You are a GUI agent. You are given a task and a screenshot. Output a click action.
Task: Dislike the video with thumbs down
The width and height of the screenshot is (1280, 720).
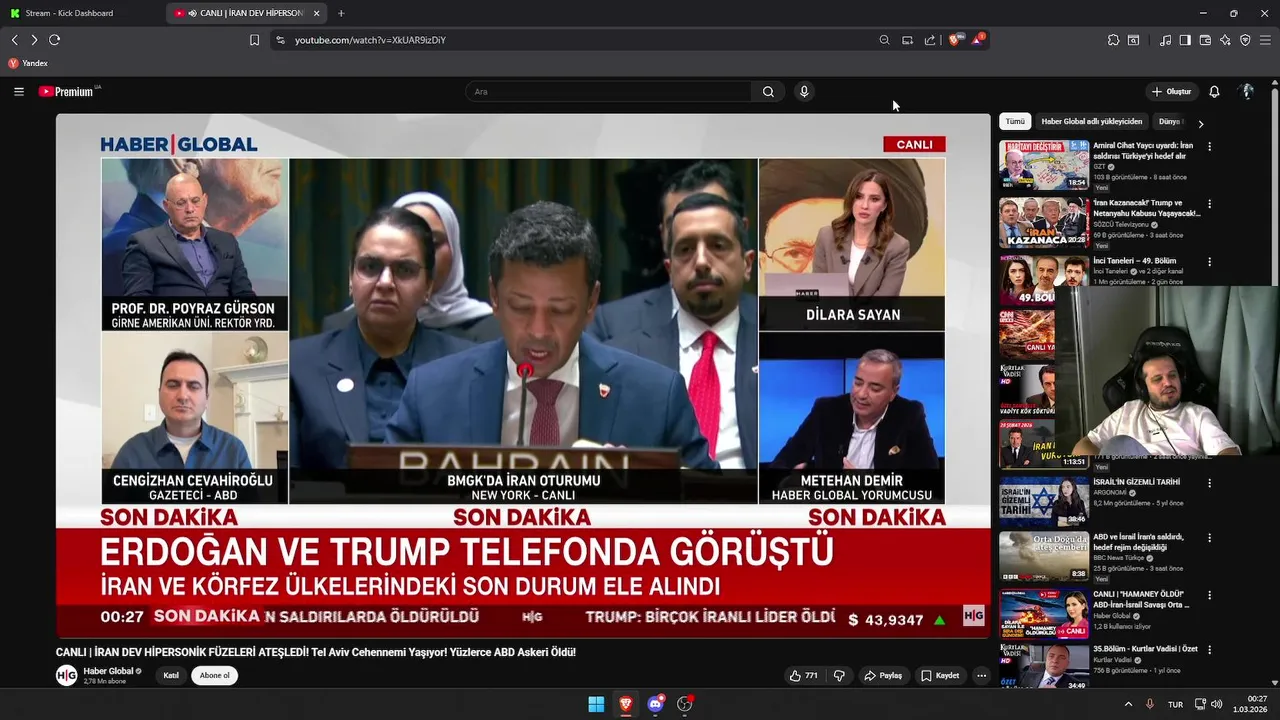[839, 676]
